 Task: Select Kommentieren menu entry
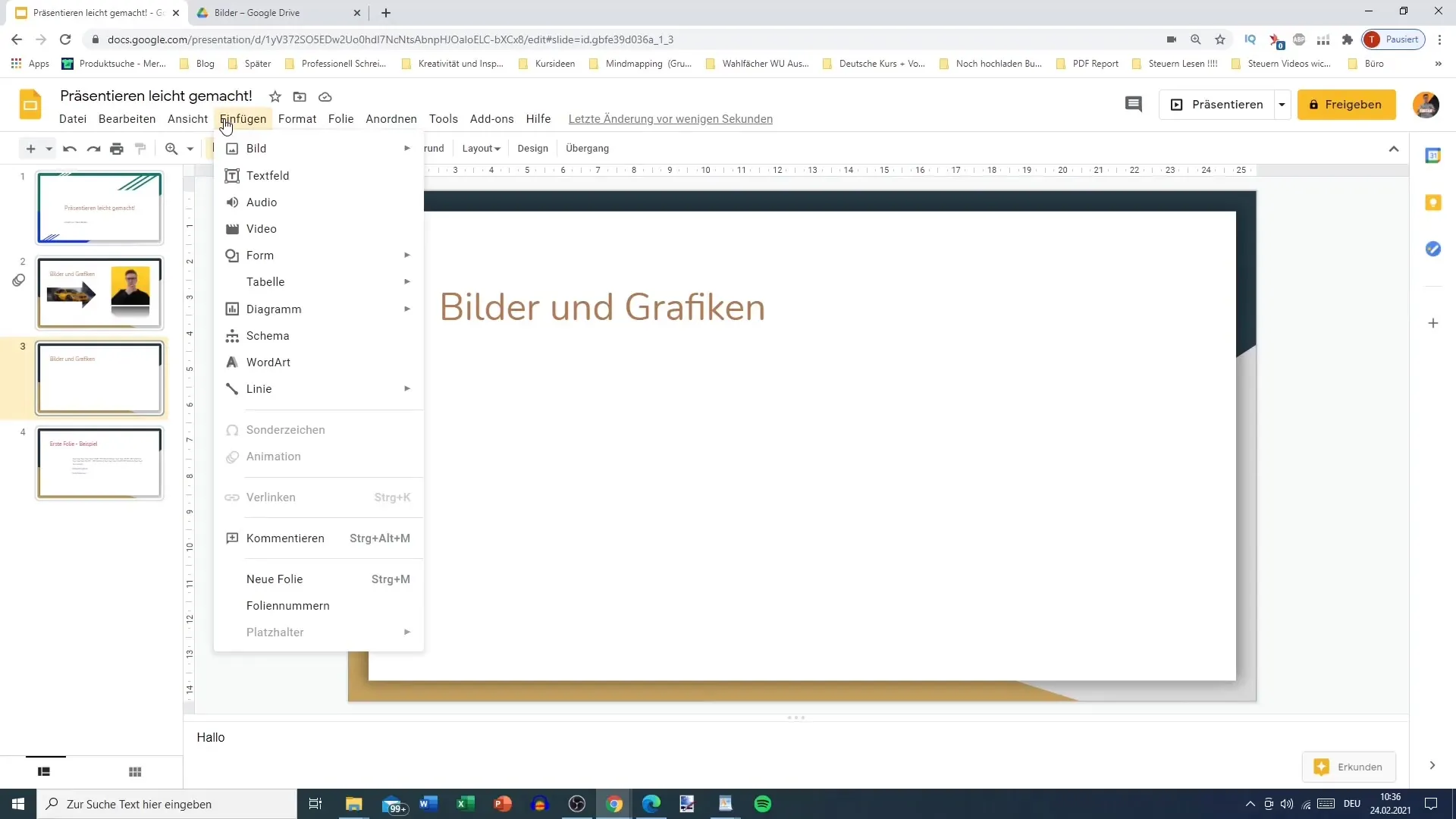point(318,538)
